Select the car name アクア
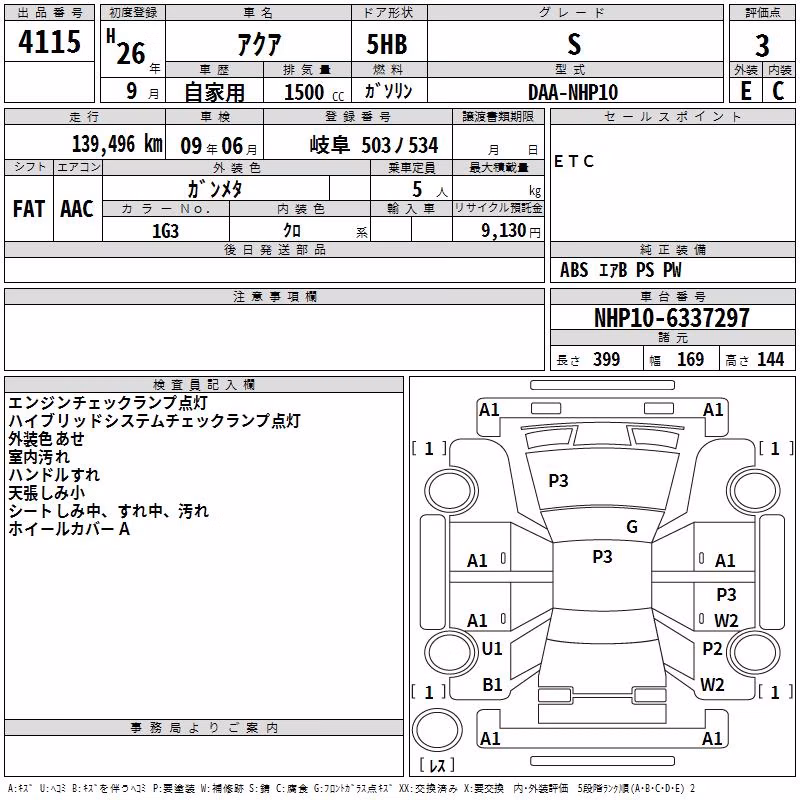The height and width of the screenshot is (800, 800). (x=259, y=44)
